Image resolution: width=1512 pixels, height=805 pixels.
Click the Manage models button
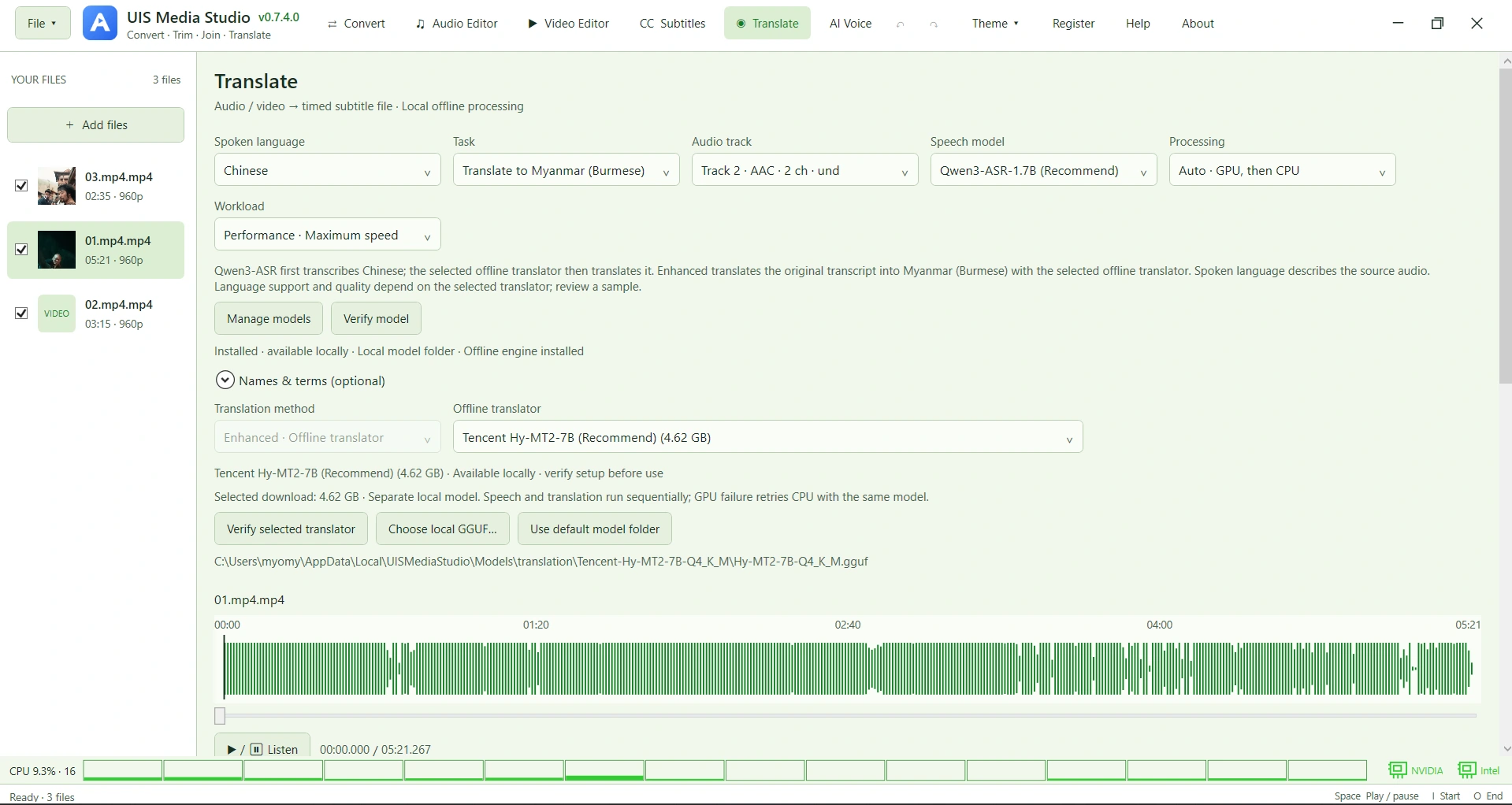269,318
